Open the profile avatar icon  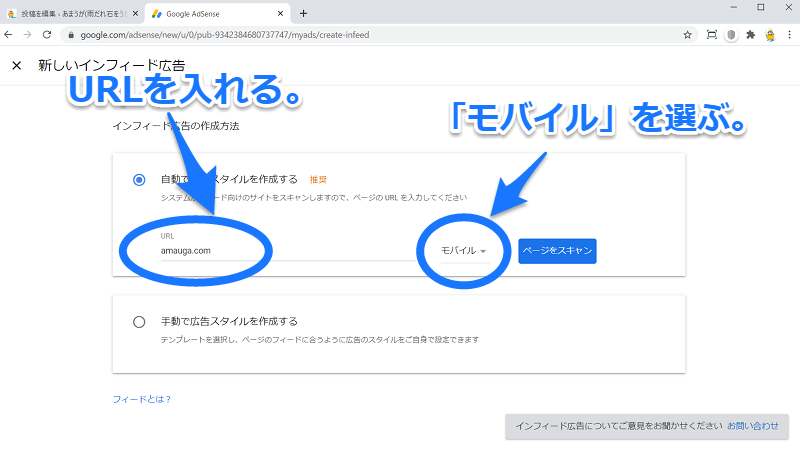(x=770, y=34)
